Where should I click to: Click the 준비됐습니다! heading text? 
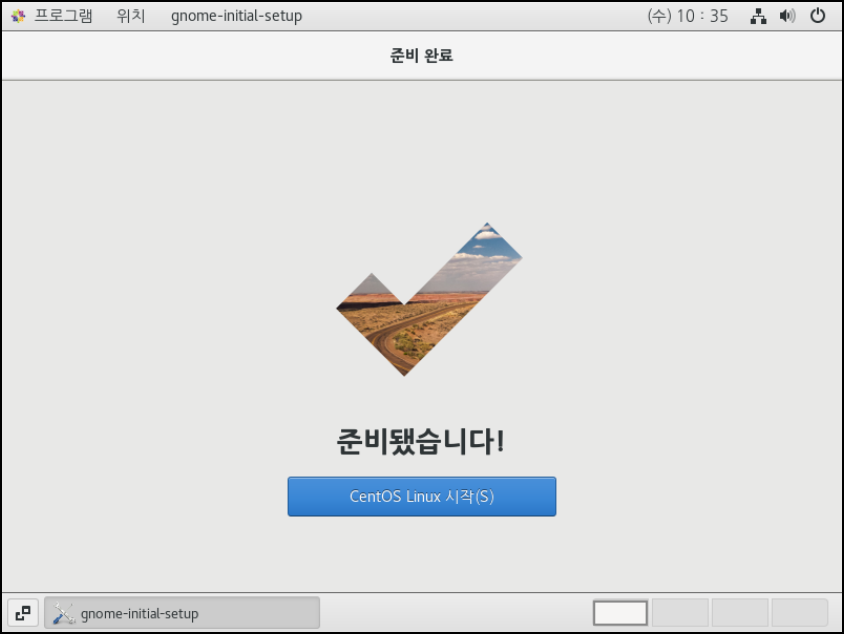coord(420,441)
